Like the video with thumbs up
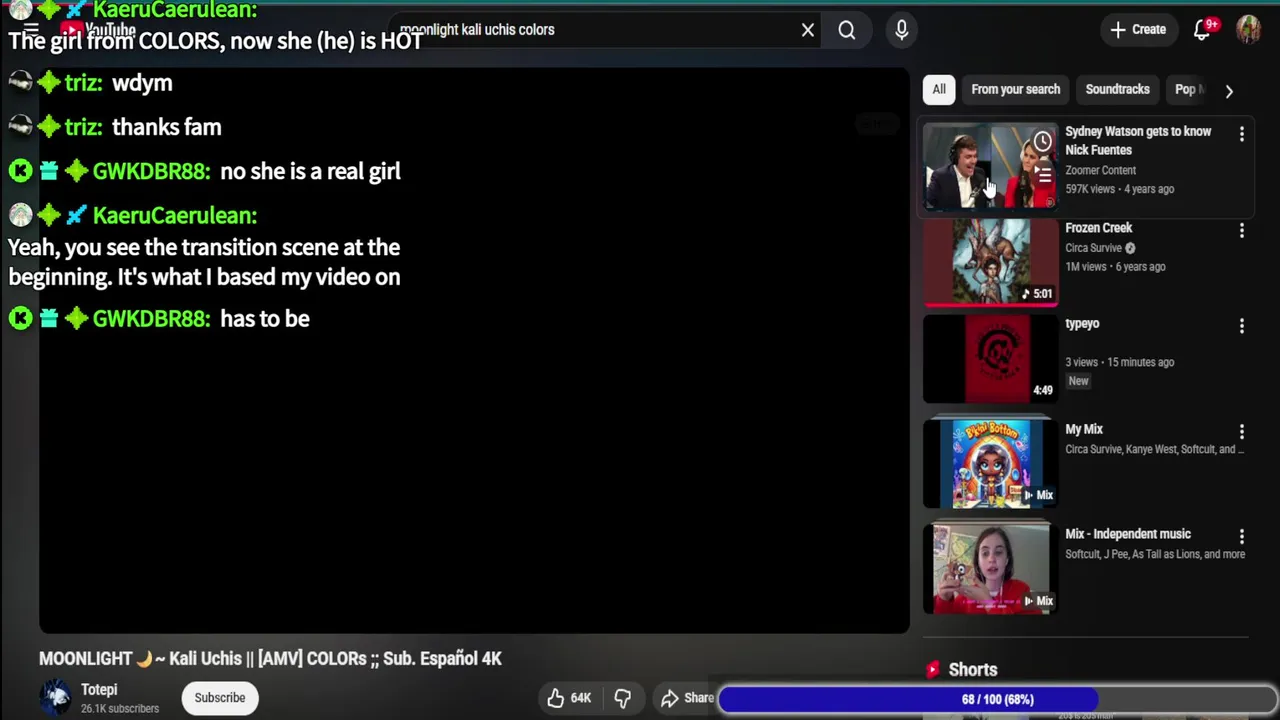The height and width of the screenshot is (720, 1280). [x=568, y=698]
